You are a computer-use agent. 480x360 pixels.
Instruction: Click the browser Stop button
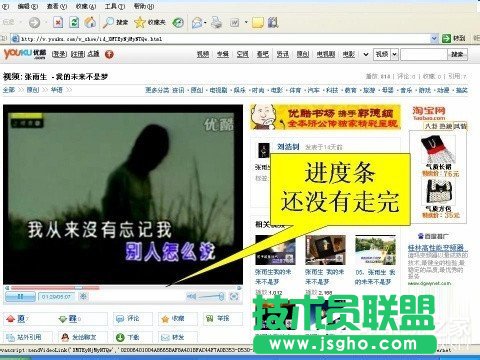click(58, 22)
